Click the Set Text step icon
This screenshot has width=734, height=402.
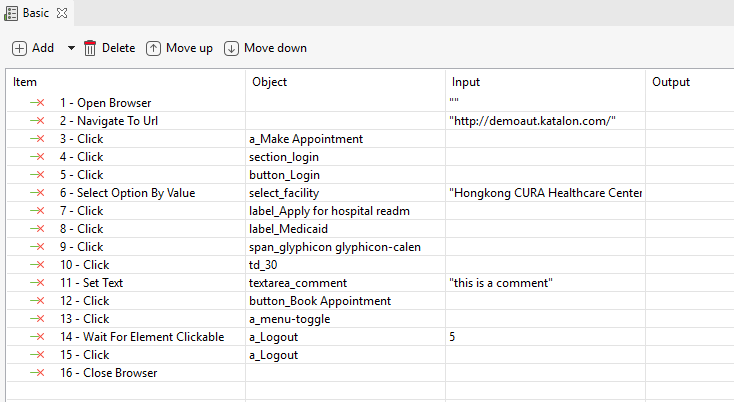[37, 283]
